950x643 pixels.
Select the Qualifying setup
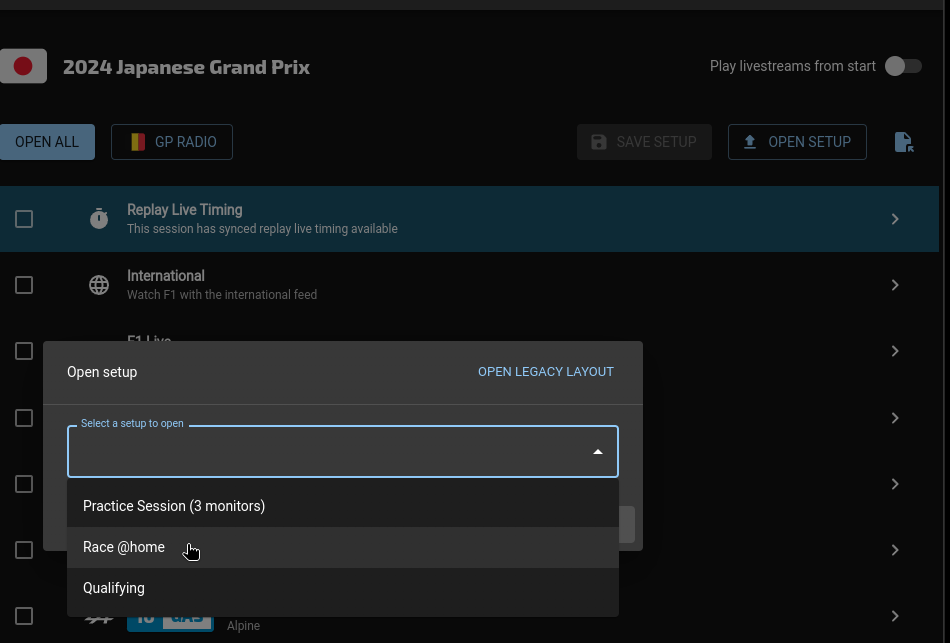(343, 588)
